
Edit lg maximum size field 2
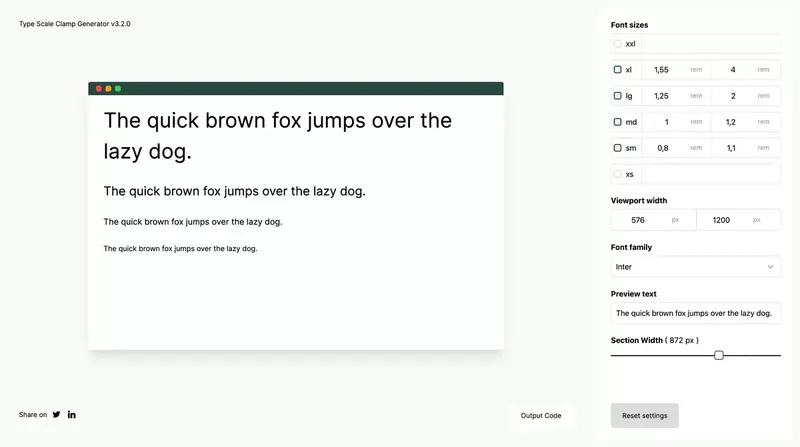746,96
